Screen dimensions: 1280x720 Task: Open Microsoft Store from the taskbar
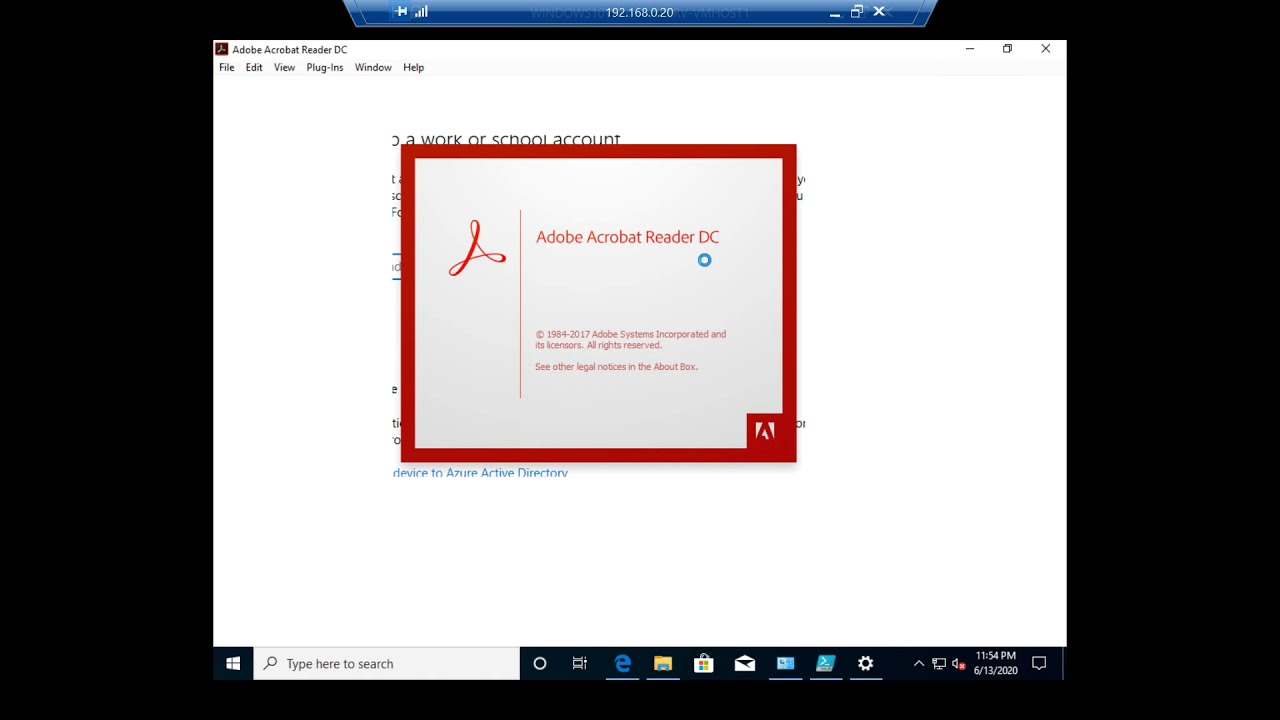(x=703, y=663)
